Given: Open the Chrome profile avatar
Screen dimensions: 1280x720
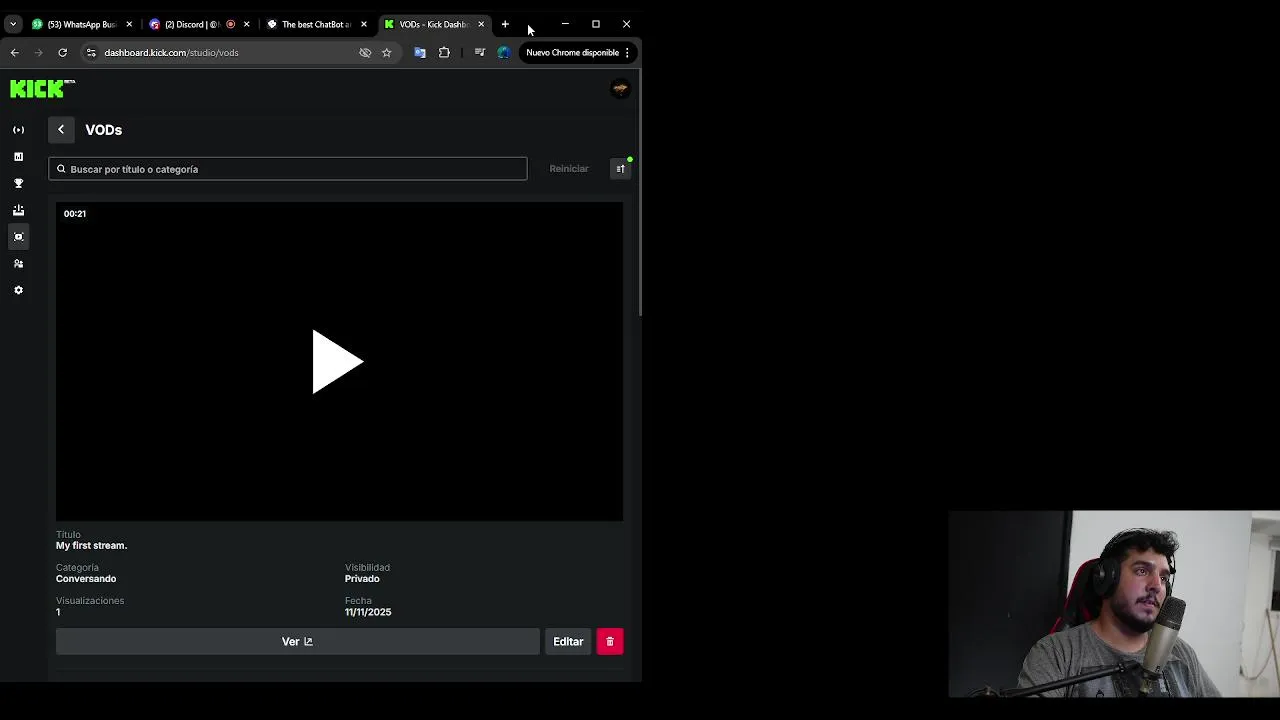Looking at the screenshot, I should [503, 53].
